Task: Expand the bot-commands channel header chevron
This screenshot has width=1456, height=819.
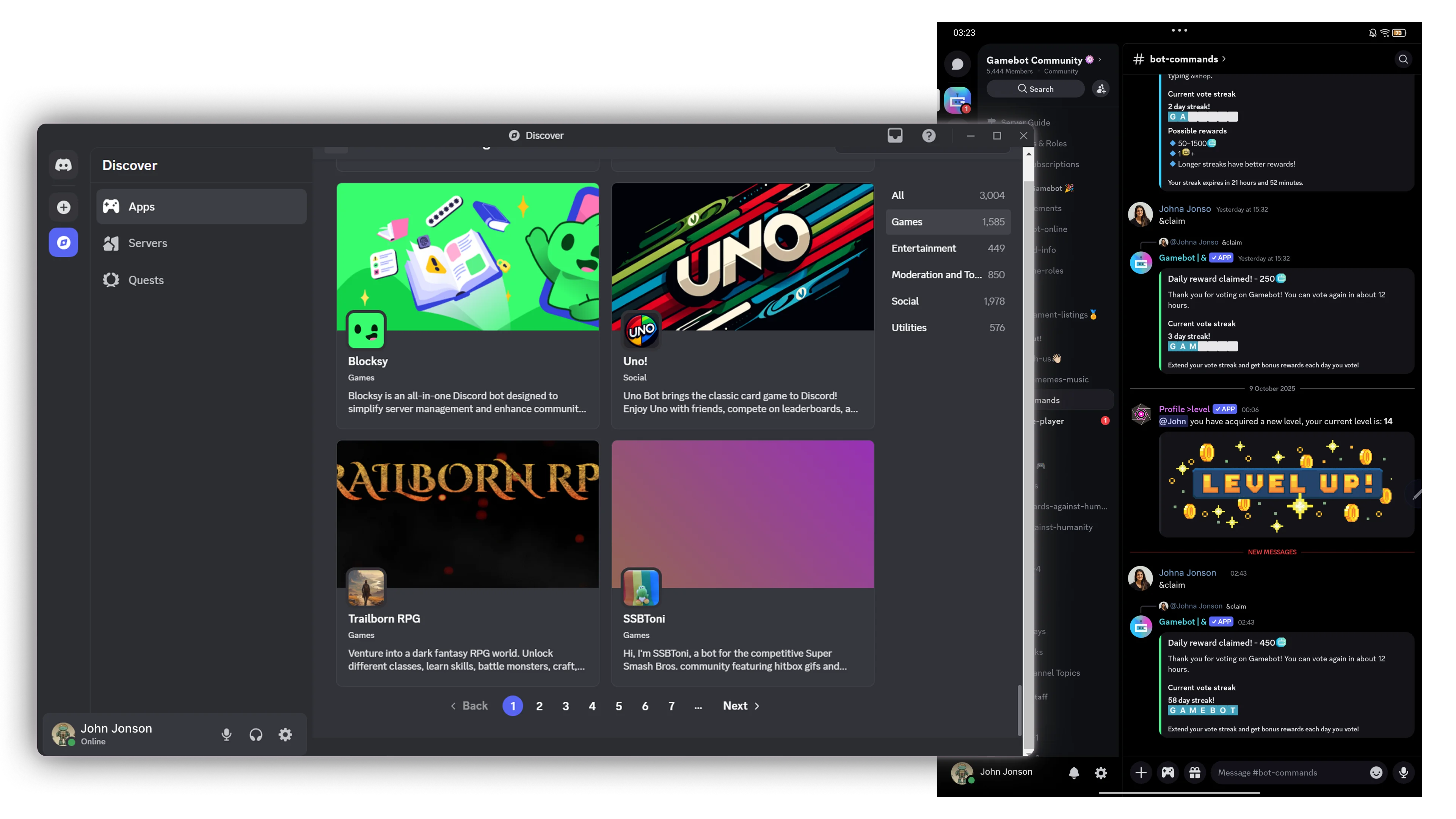Action: (1224, 59)
